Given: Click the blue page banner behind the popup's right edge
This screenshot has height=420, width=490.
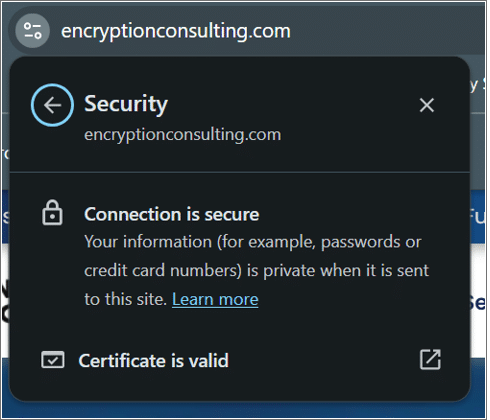Looking at the screenshot, I should click(x=477, y=217).
